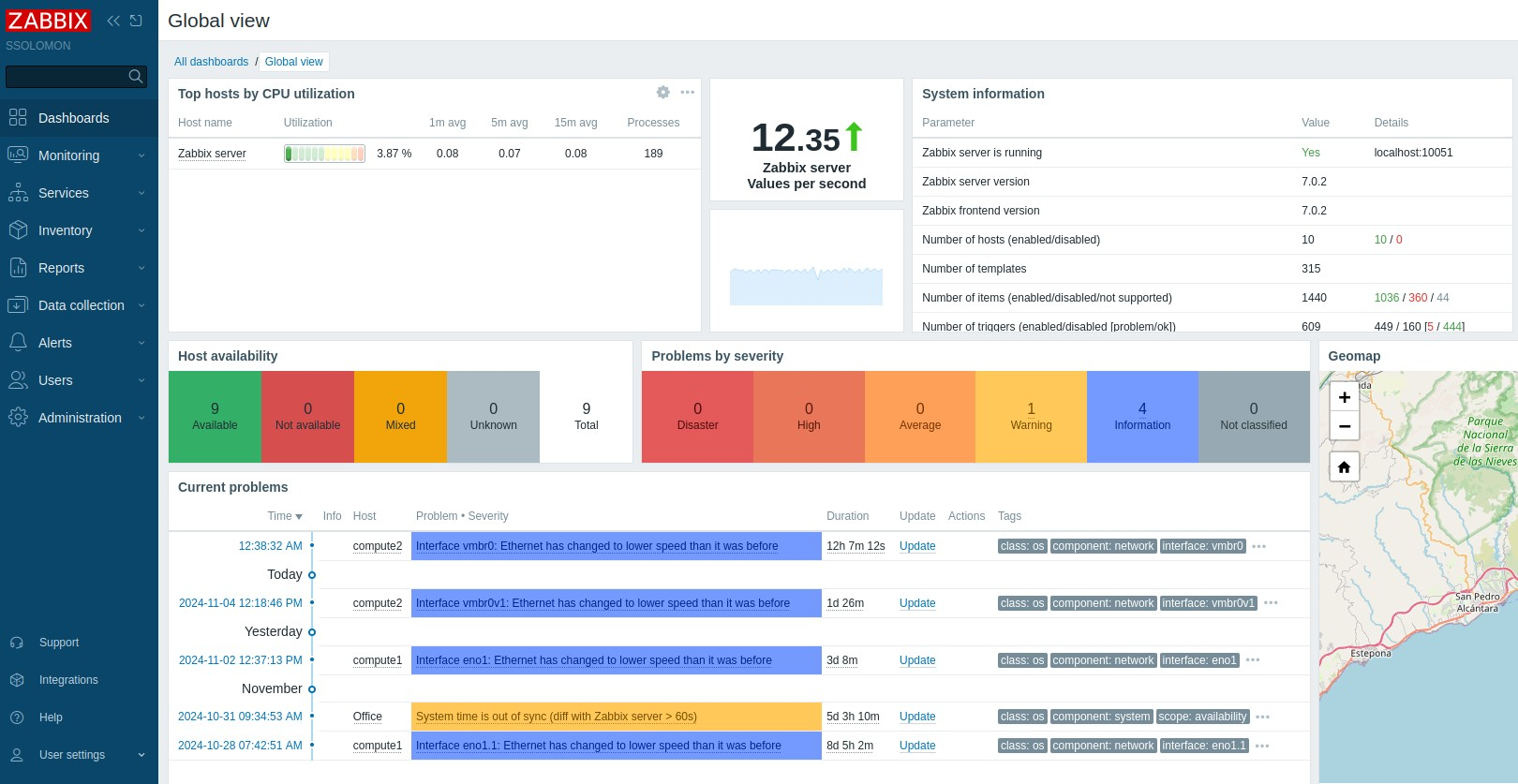This screenshot has width=1518, height=784.
Task: Click the sidebar search input field
Action: point(64,76)
